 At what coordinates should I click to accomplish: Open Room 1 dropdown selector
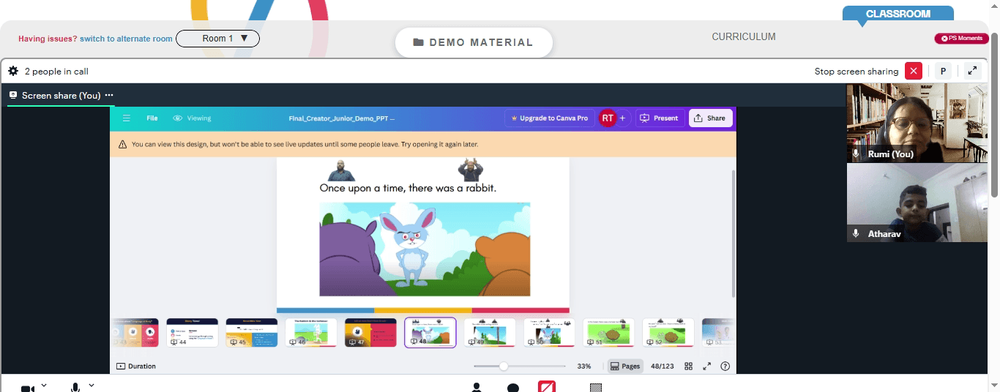click(x=218, y=38)
